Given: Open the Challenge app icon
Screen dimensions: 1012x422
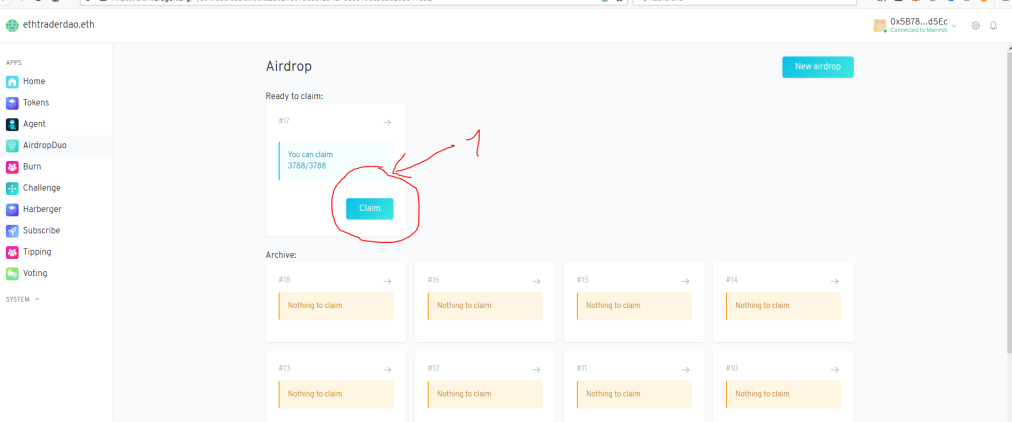Looking at the screenshot, I should (x=12, y=188).
